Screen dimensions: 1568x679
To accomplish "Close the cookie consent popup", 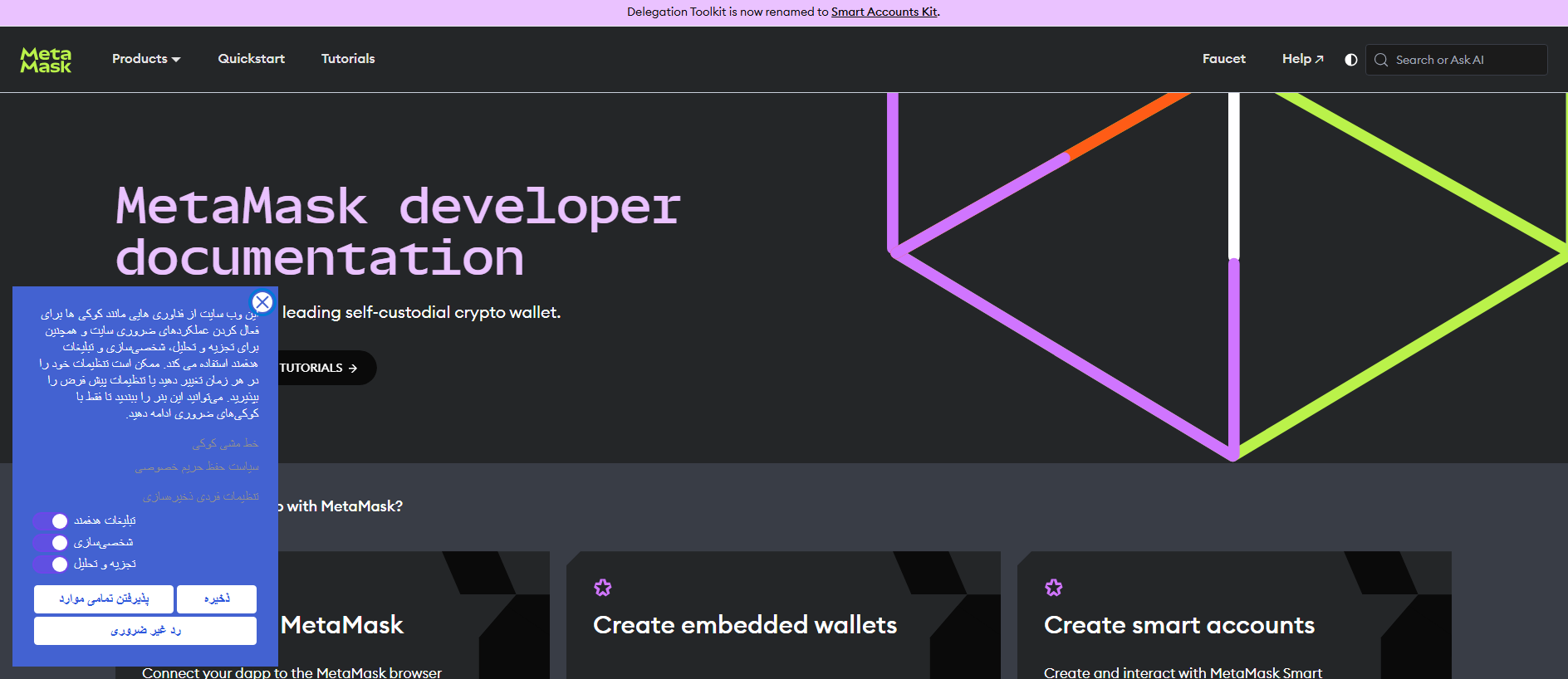I will (262, 302).
